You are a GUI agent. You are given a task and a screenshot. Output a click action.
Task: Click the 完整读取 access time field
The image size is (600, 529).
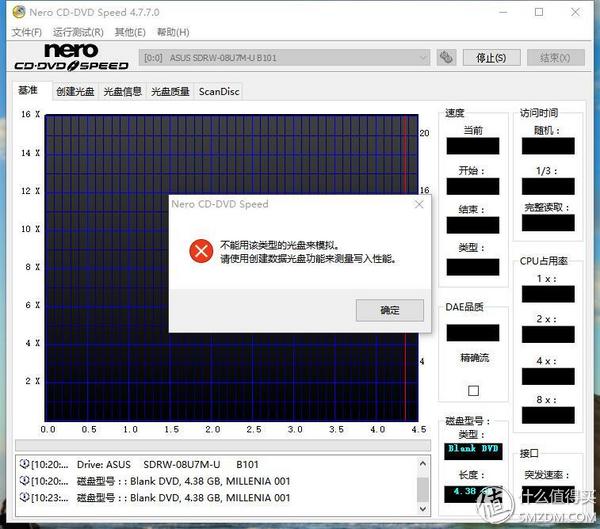pos(548,222)
